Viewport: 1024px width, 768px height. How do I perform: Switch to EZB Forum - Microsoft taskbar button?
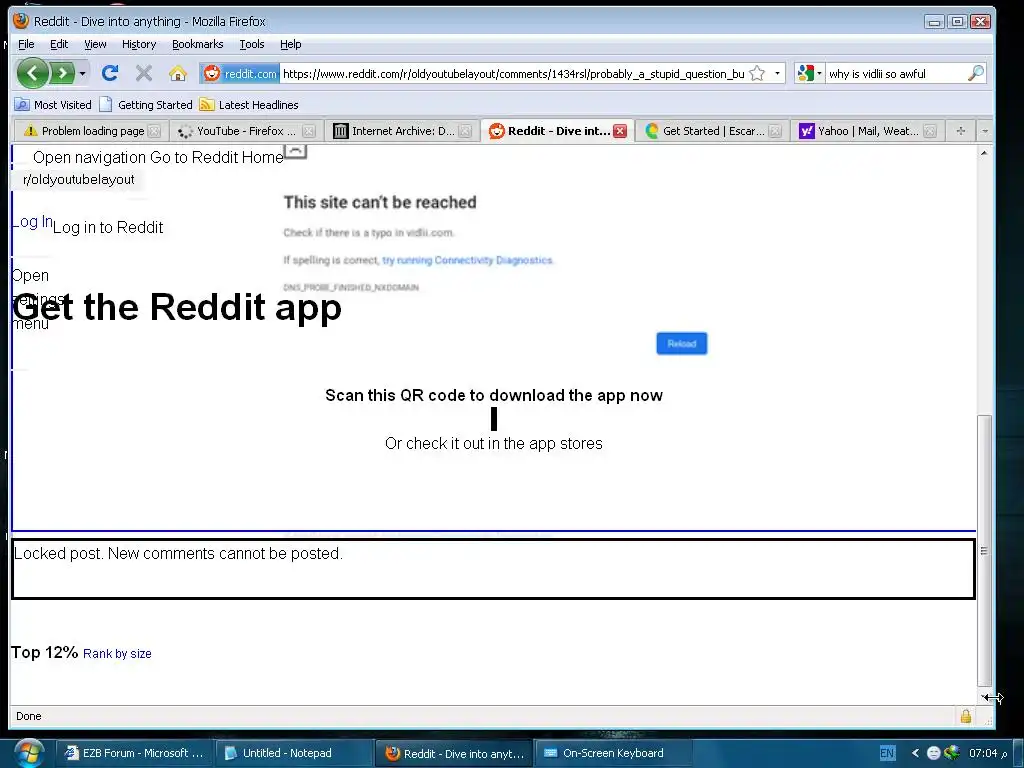(134, 753)
